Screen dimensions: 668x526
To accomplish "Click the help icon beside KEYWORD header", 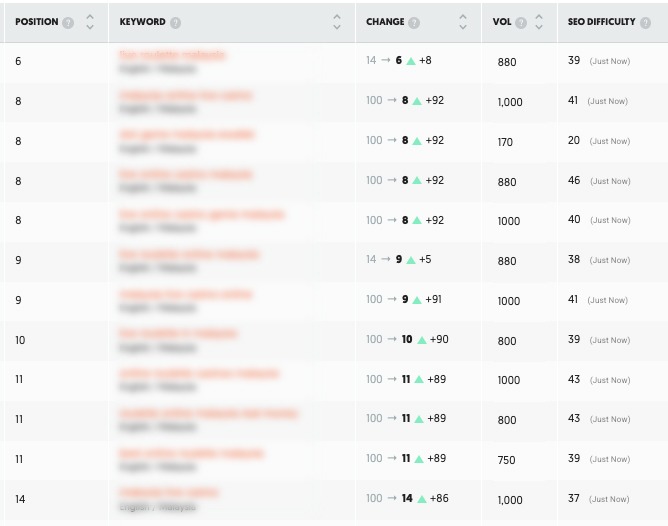I will pyautogui.click(x=175, y=23).
